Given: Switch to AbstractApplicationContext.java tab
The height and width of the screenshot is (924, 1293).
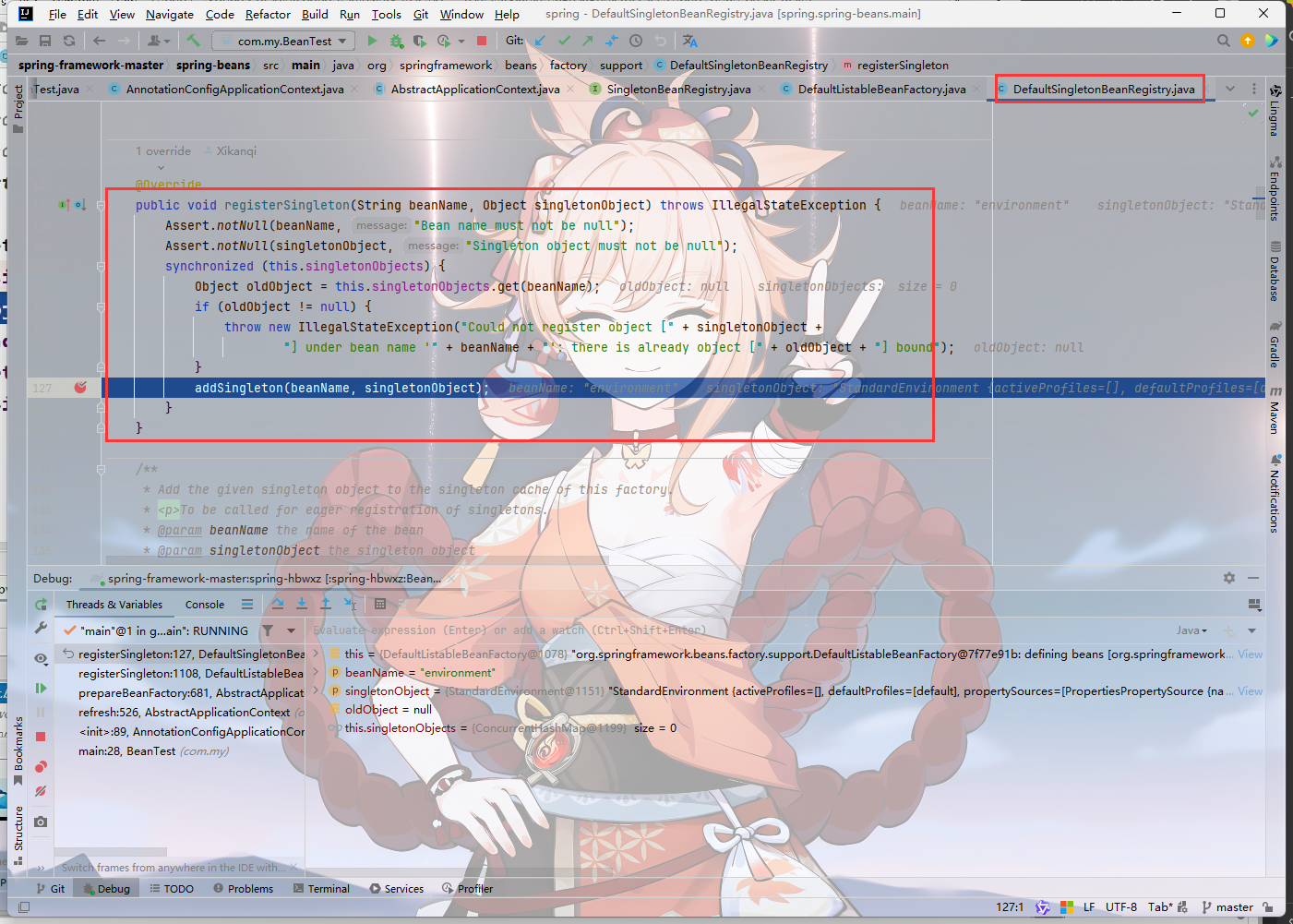Looking at the screenshot, I should click(475, 89).
